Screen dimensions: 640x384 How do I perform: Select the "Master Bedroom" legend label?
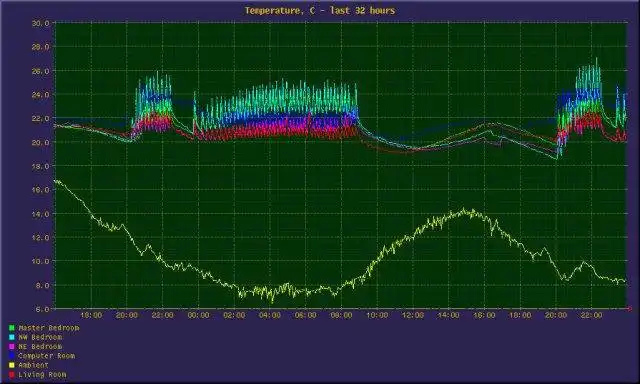(49, 328)
